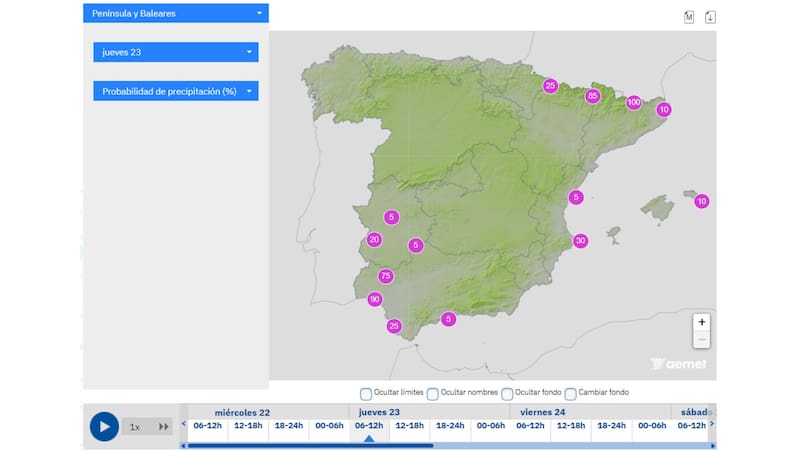Image resolution: width=800 pixels, height=450 pixels.
Task: Open the jueves 23 day dropdown
Action: pos(176,52)
